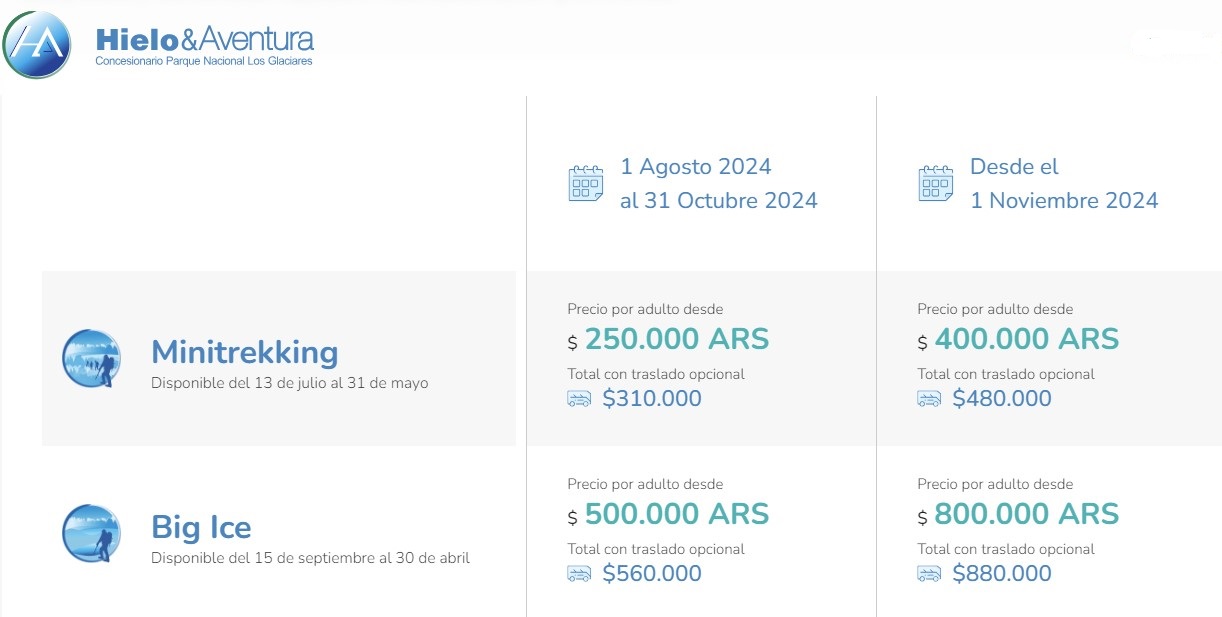Click the $880.000 total with transfer

(x=1001, y=574)
